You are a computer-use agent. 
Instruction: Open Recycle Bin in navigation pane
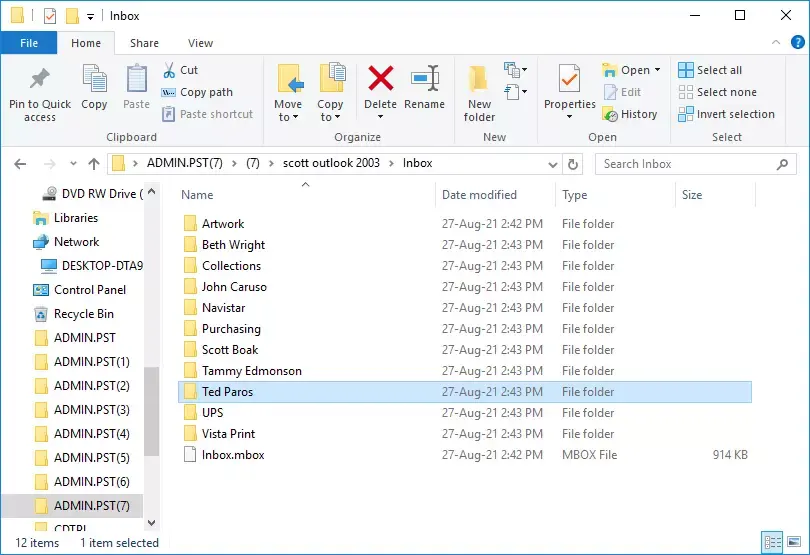pyautogui.click(x=73, y=314)
